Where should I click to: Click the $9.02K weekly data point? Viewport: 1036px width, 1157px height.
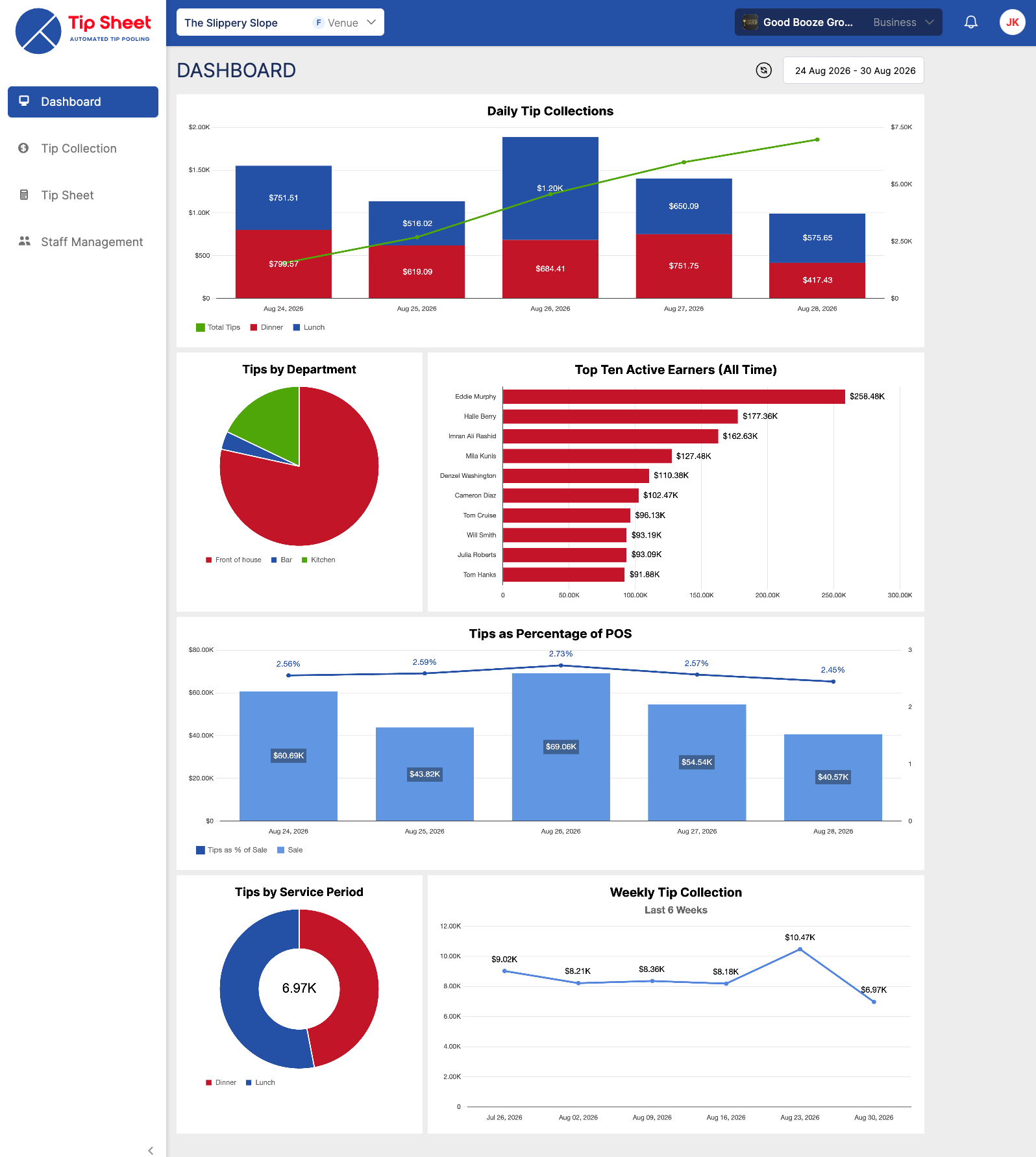(x=504, y=971)
